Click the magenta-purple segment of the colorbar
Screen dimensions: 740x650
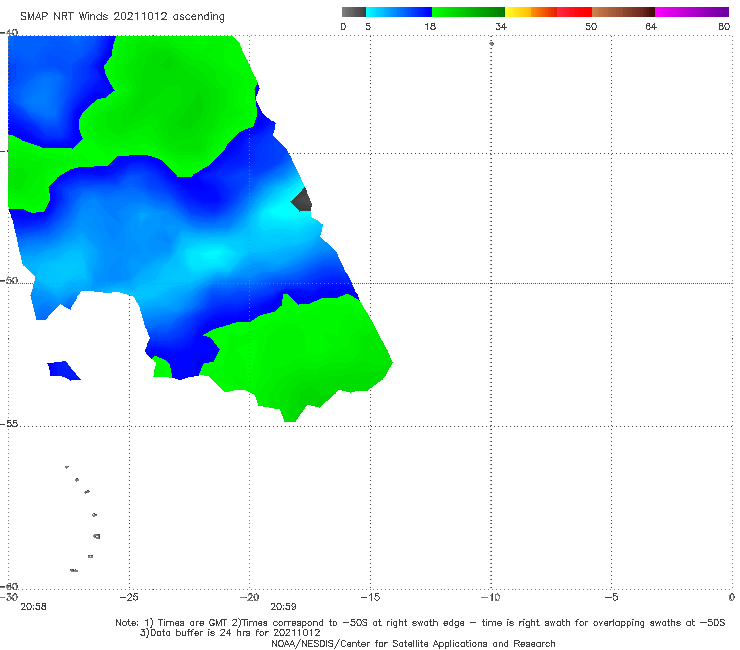point(692,12)
